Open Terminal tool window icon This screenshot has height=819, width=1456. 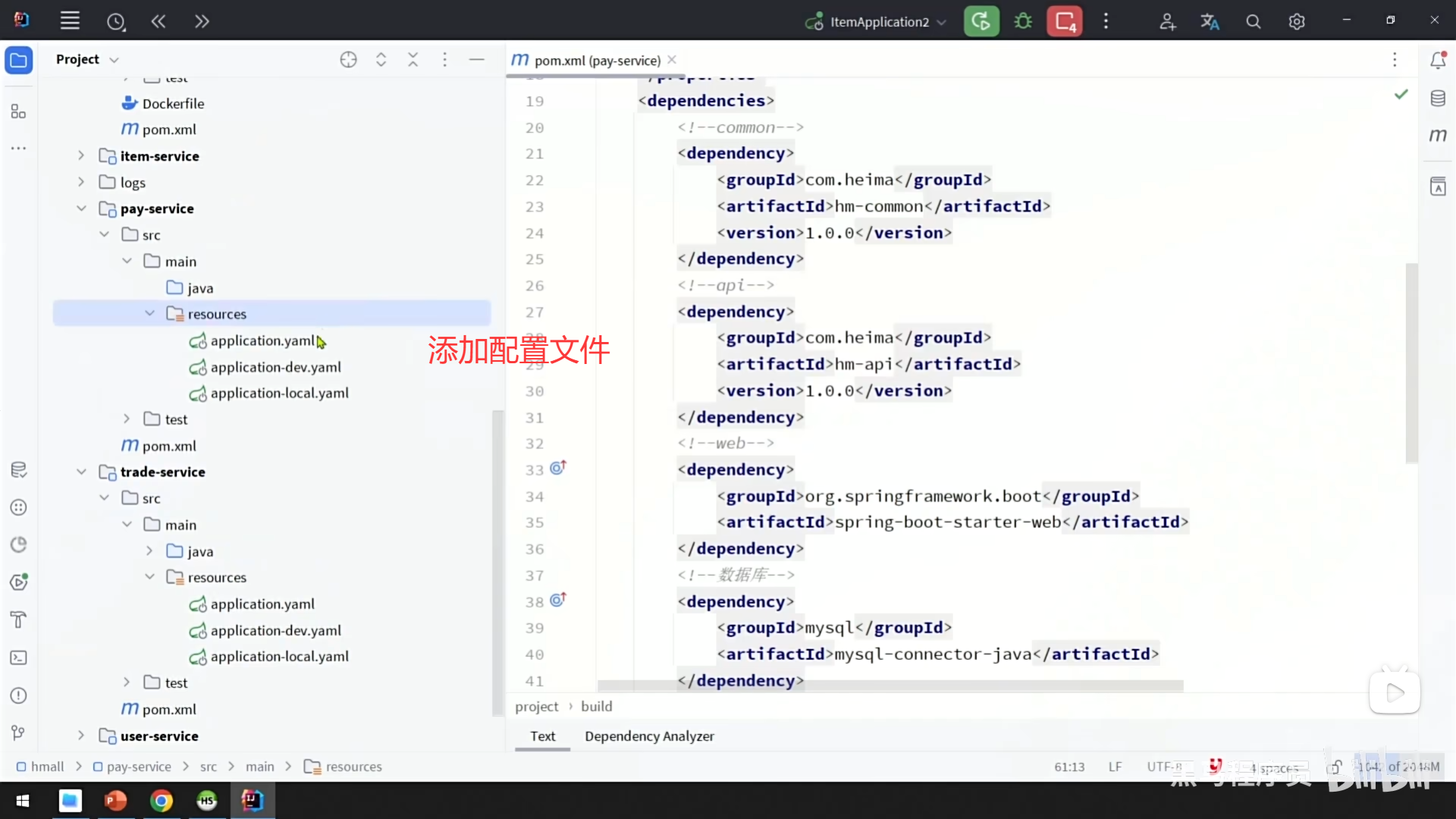tap(19, 657)
